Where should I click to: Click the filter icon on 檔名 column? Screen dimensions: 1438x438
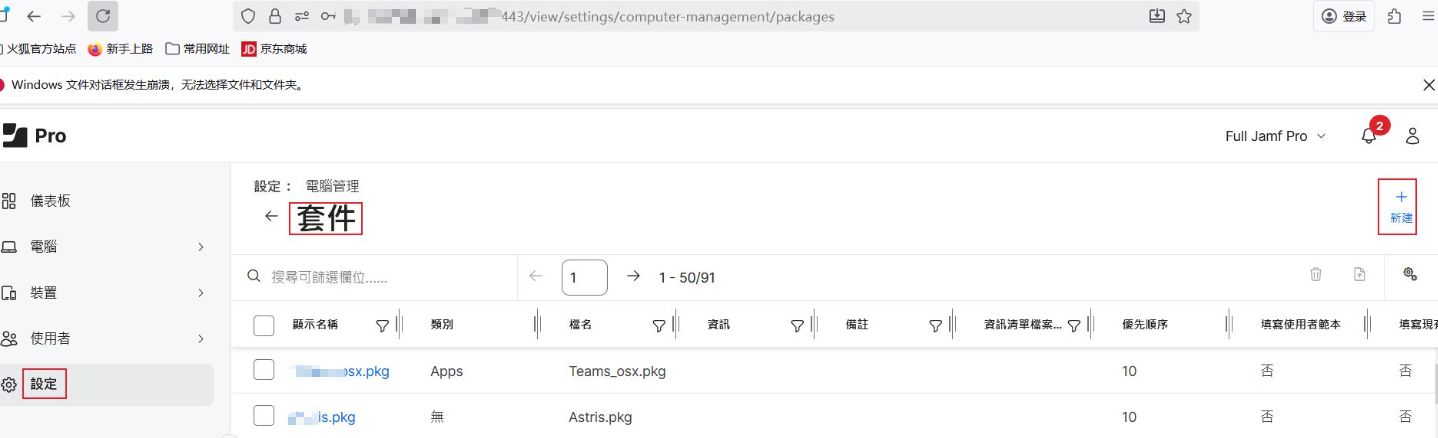(x=659, y=325)
